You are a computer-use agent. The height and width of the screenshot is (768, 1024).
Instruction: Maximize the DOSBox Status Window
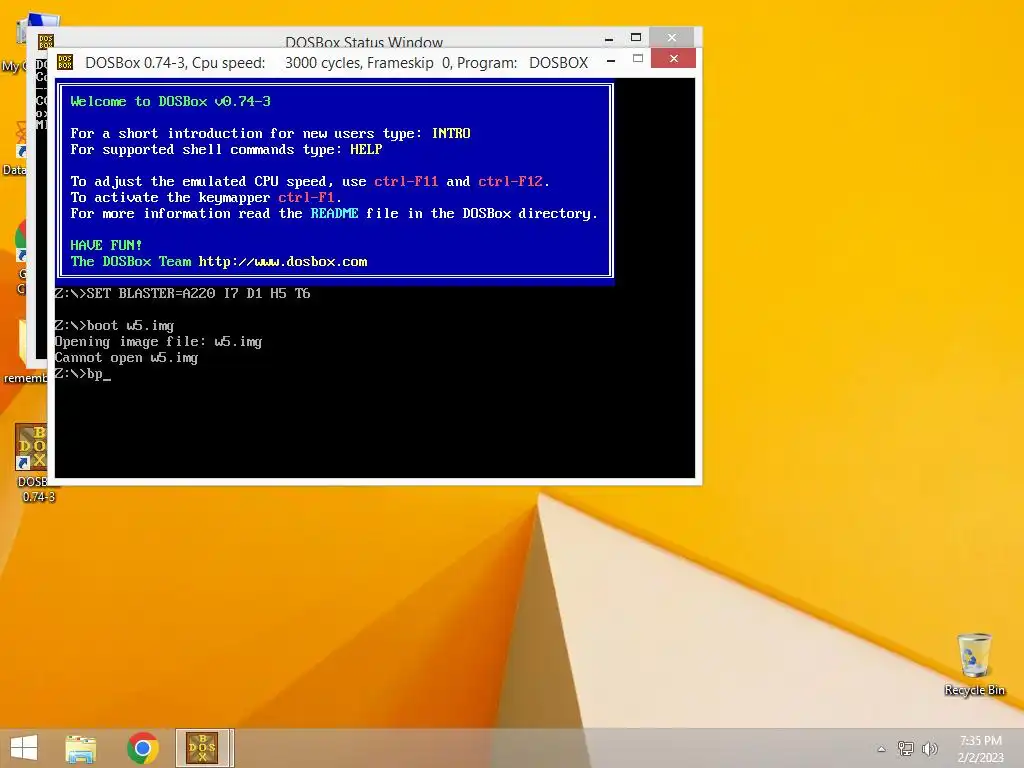[636, 38]
